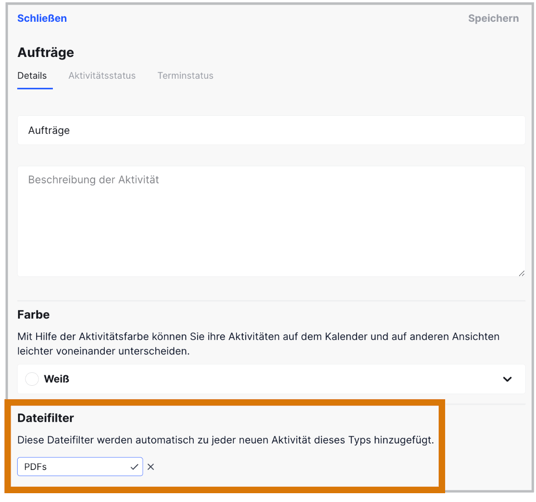Click the Weiß color label

[x=56, y=379]
